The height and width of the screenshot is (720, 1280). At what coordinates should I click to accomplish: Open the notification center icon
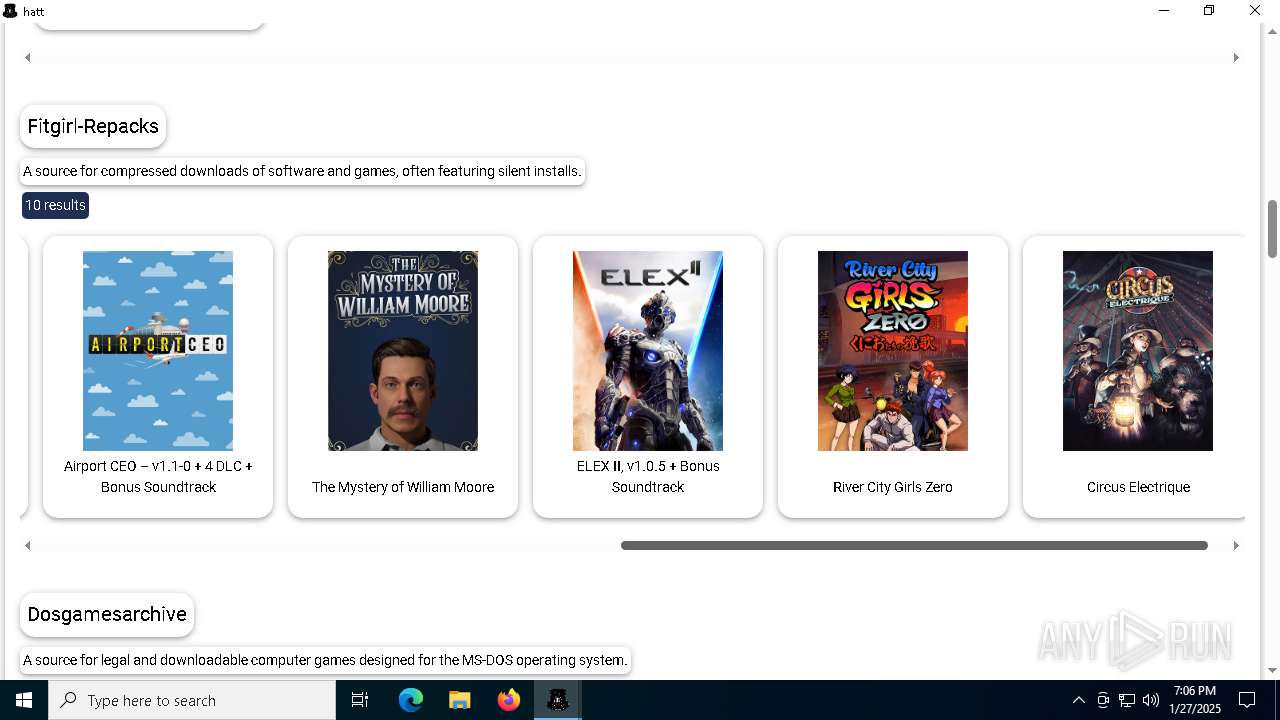pyautogui.click(x=1247, y=700)
